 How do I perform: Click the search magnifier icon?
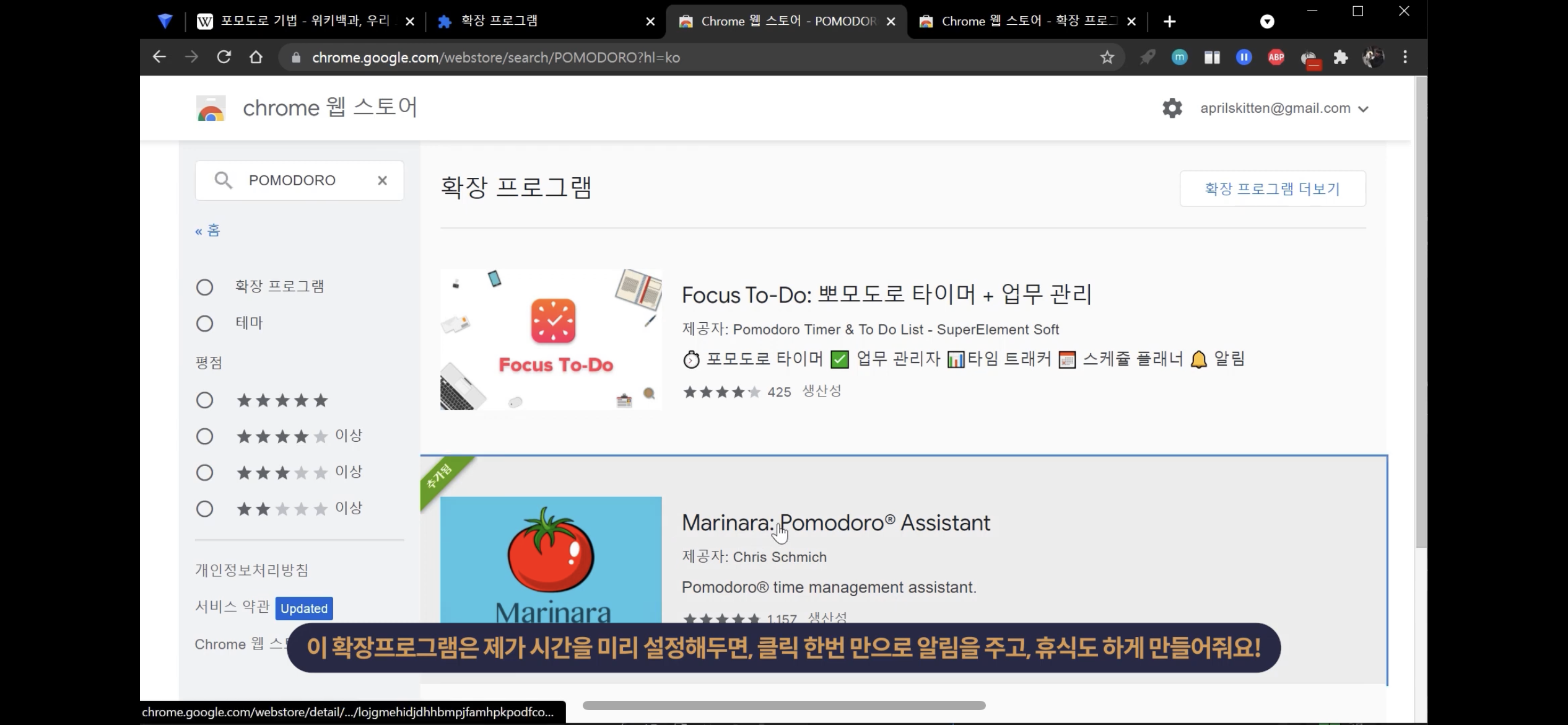point(223,180)
